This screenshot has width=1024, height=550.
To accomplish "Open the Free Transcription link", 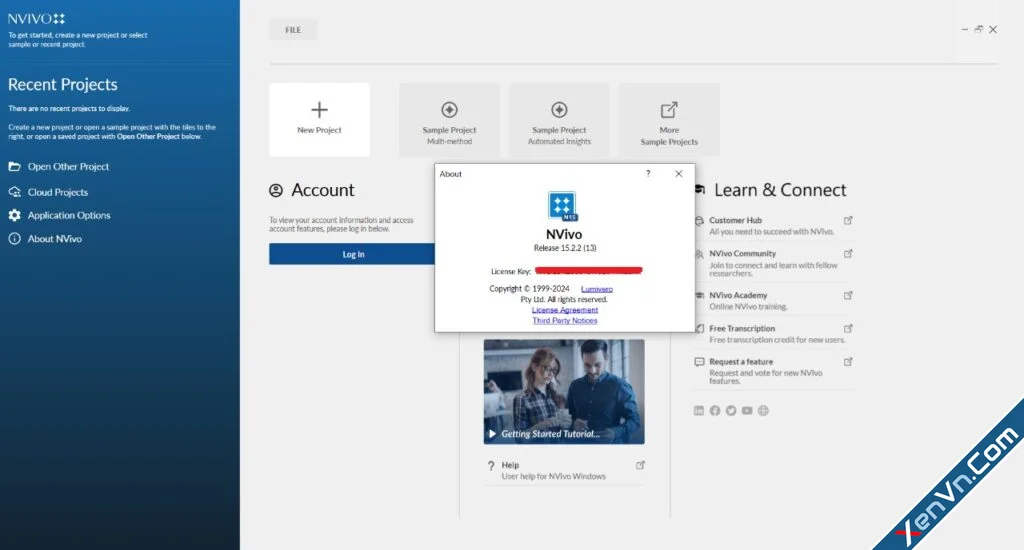I will [742, 329].
